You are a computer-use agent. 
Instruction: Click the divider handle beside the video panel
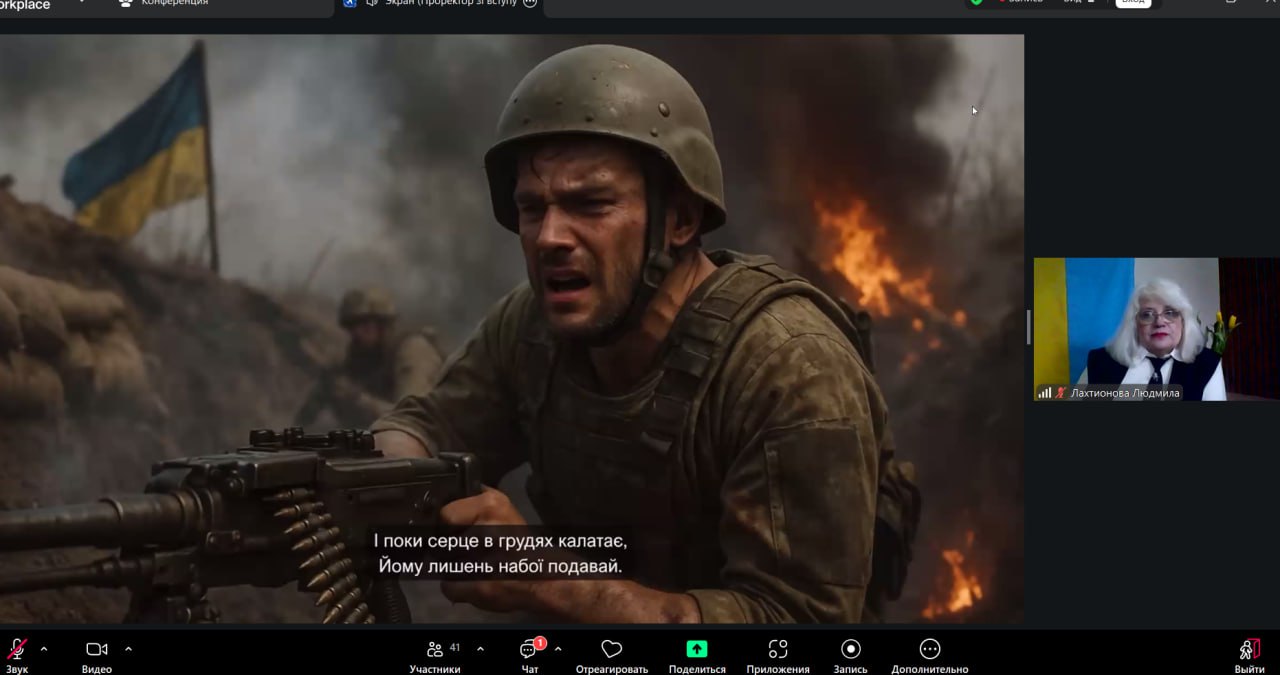(1029, 327)
